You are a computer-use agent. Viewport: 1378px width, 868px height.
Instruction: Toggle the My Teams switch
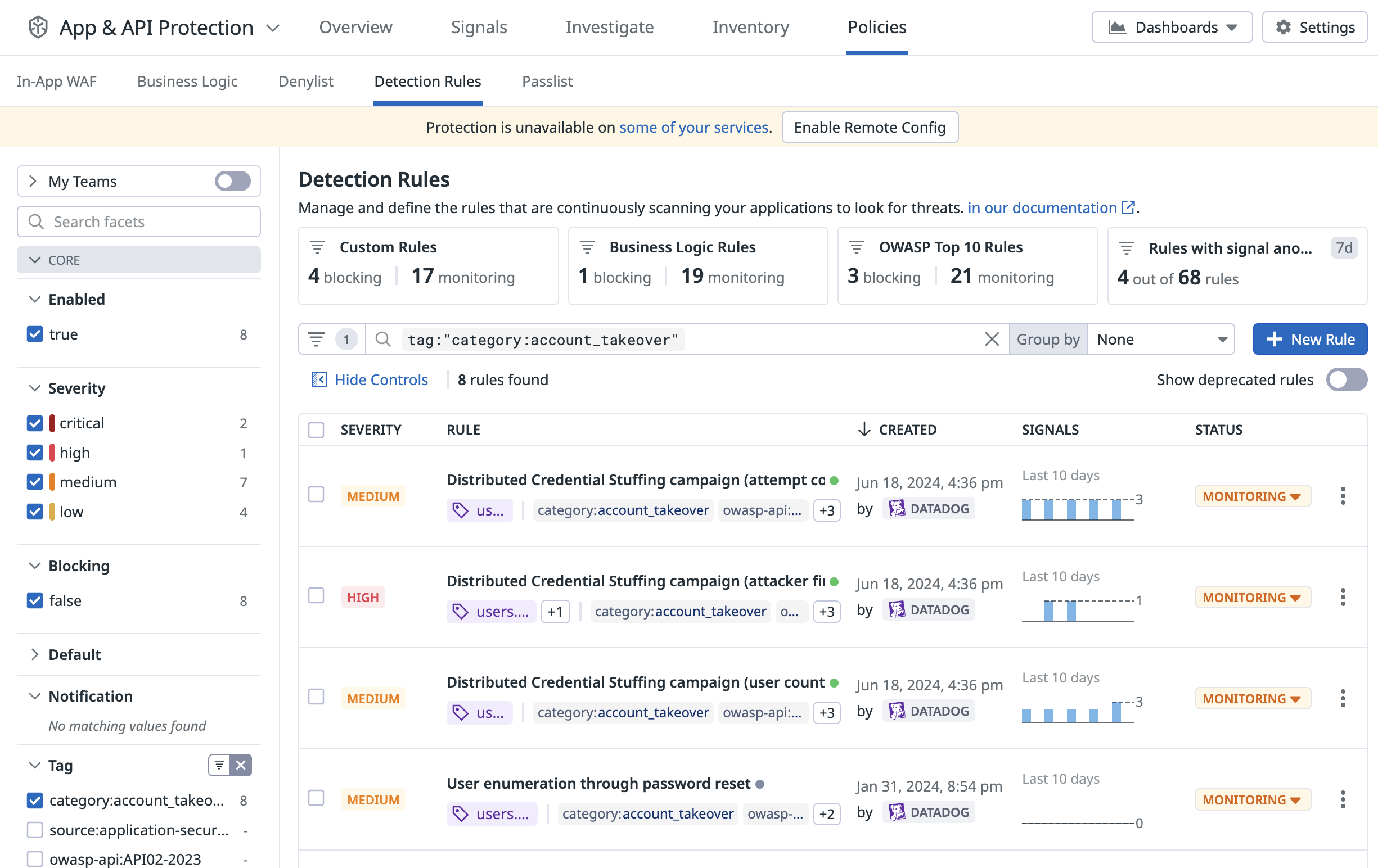232,181
